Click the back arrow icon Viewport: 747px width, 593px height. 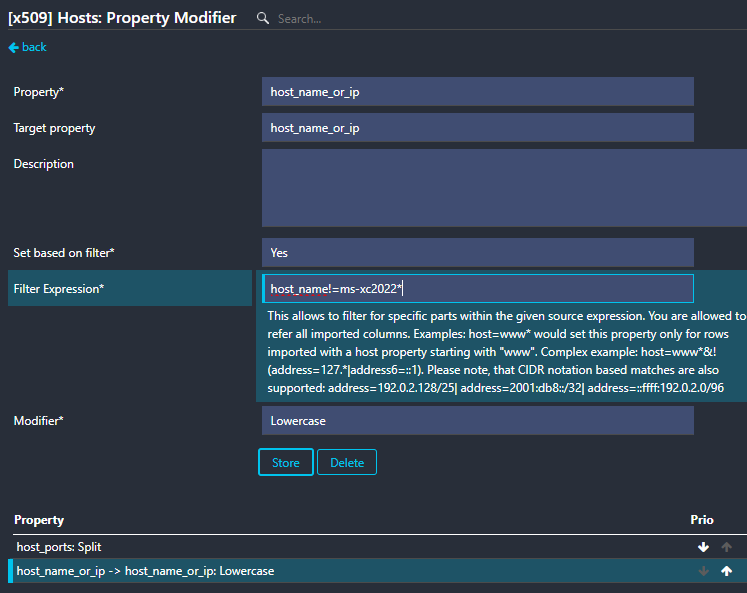tap(13, 47)
